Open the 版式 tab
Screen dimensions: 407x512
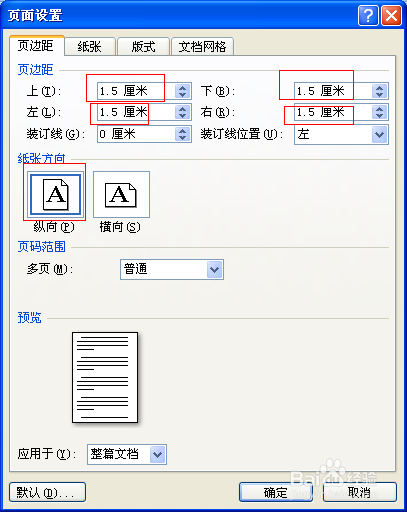(x=143, y=47)
